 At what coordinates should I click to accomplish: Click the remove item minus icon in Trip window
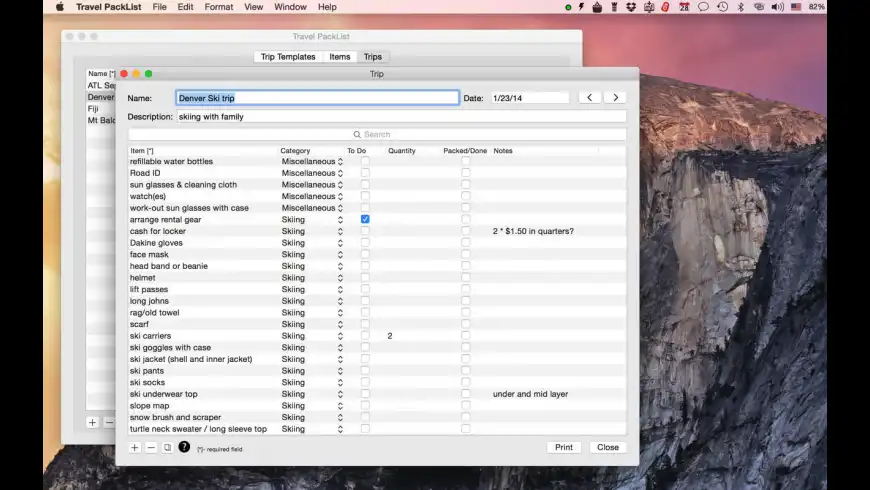(x=151, y=447)
